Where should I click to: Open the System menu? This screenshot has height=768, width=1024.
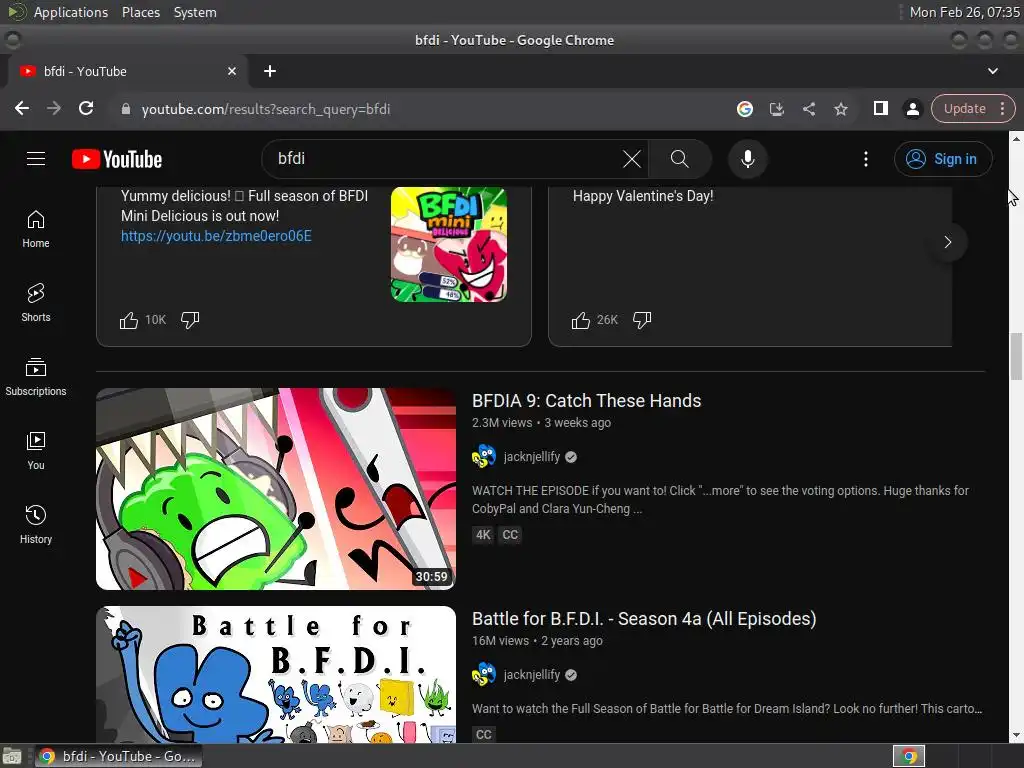(195, 12)
